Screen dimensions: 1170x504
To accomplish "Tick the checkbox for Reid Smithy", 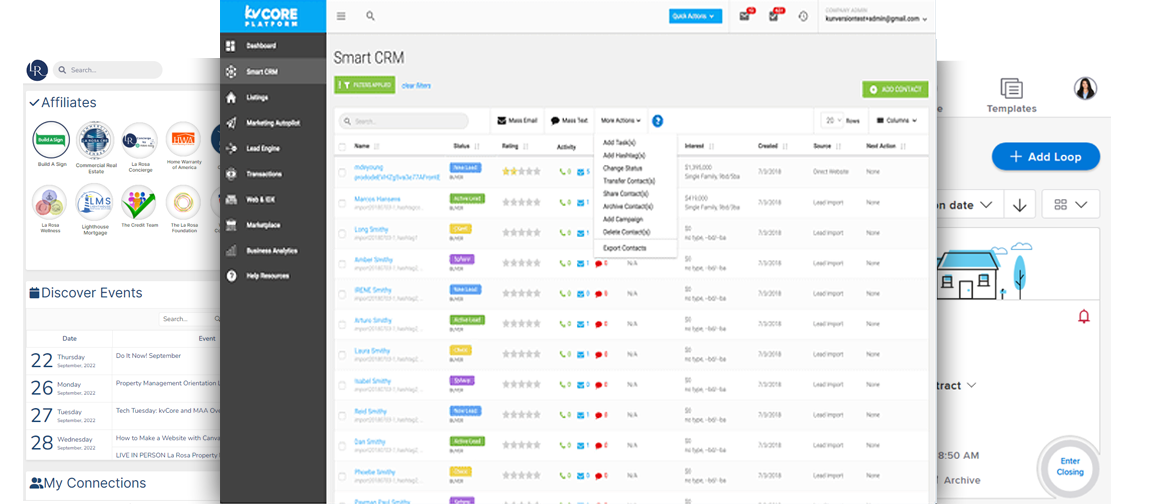I will point(342,417).
